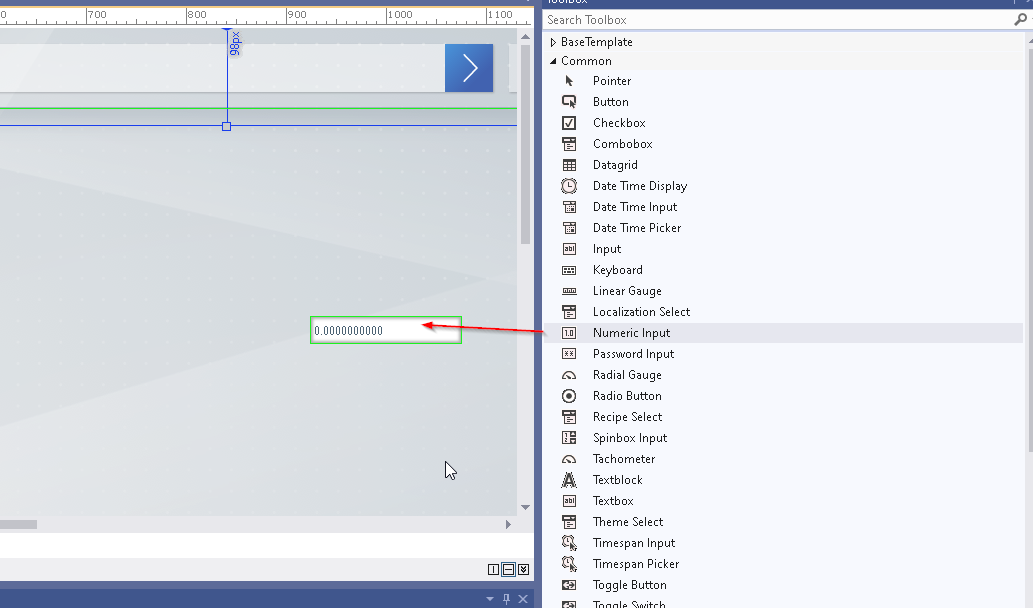The image size is (1033, 608).
Task: Collapse the Common toolbox group
Action: point(553,61)
